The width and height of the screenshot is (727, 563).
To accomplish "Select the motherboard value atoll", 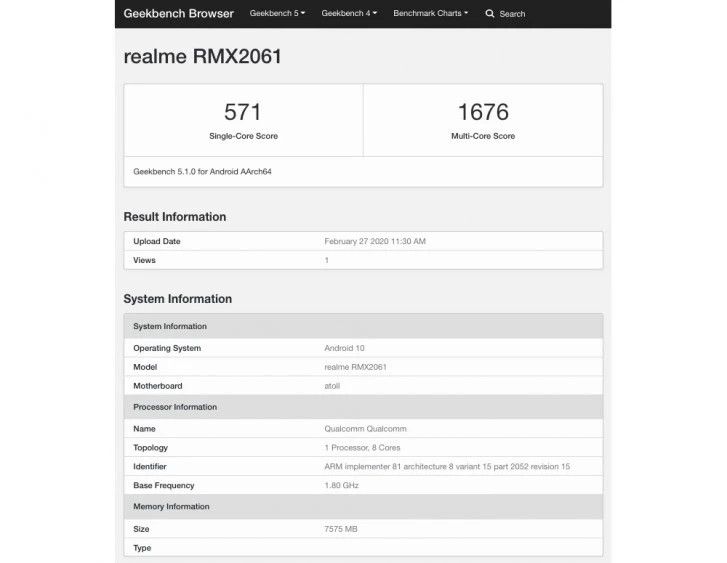I will [x=332, y=386].
